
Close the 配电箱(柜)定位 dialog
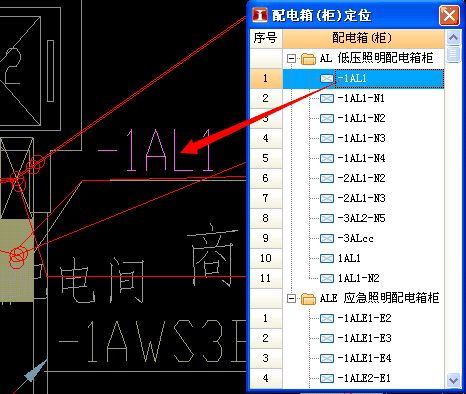coord(449,15)
